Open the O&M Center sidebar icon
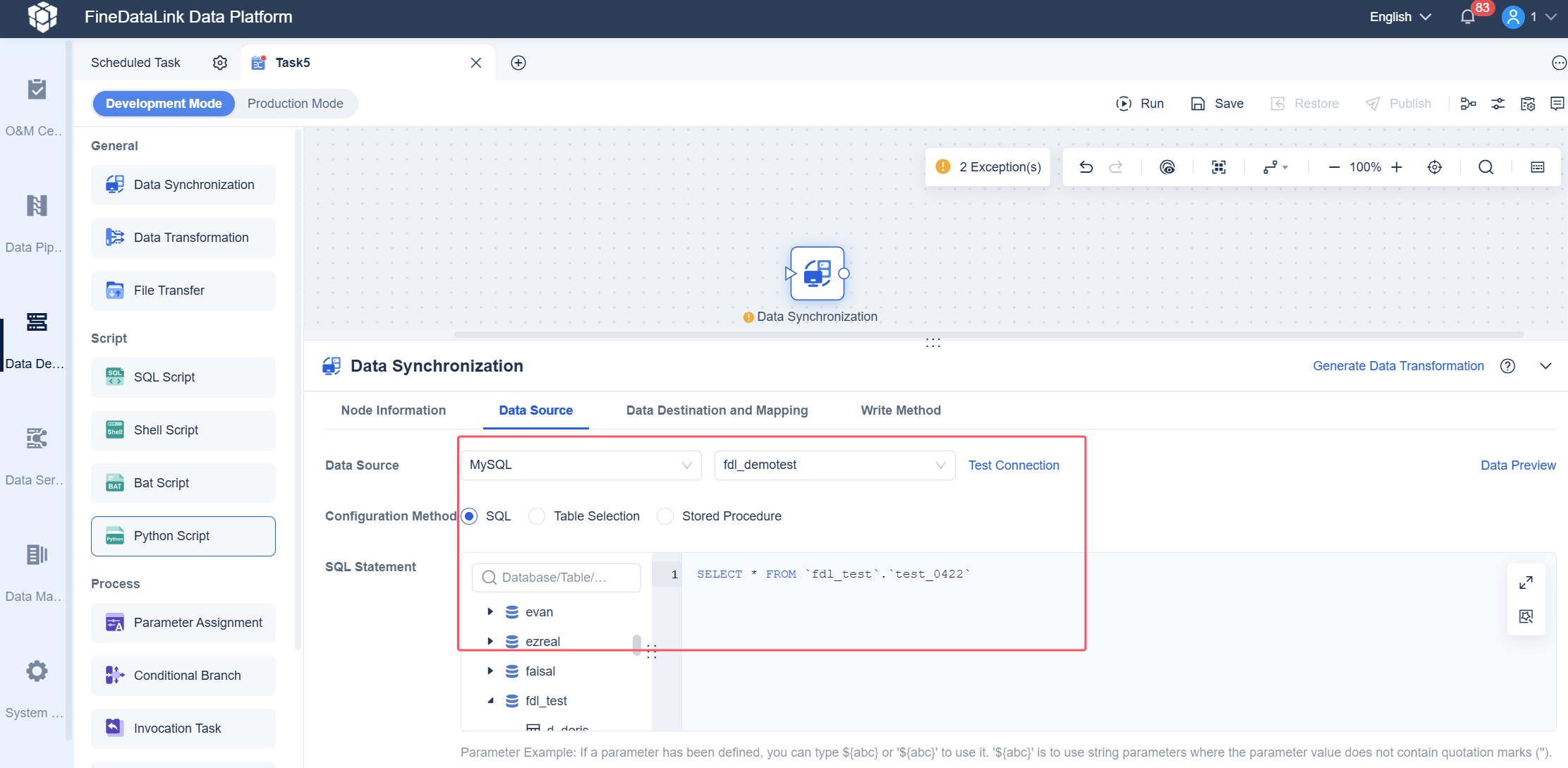This screenshot has height=768, width=1568. tap(37, 90)
